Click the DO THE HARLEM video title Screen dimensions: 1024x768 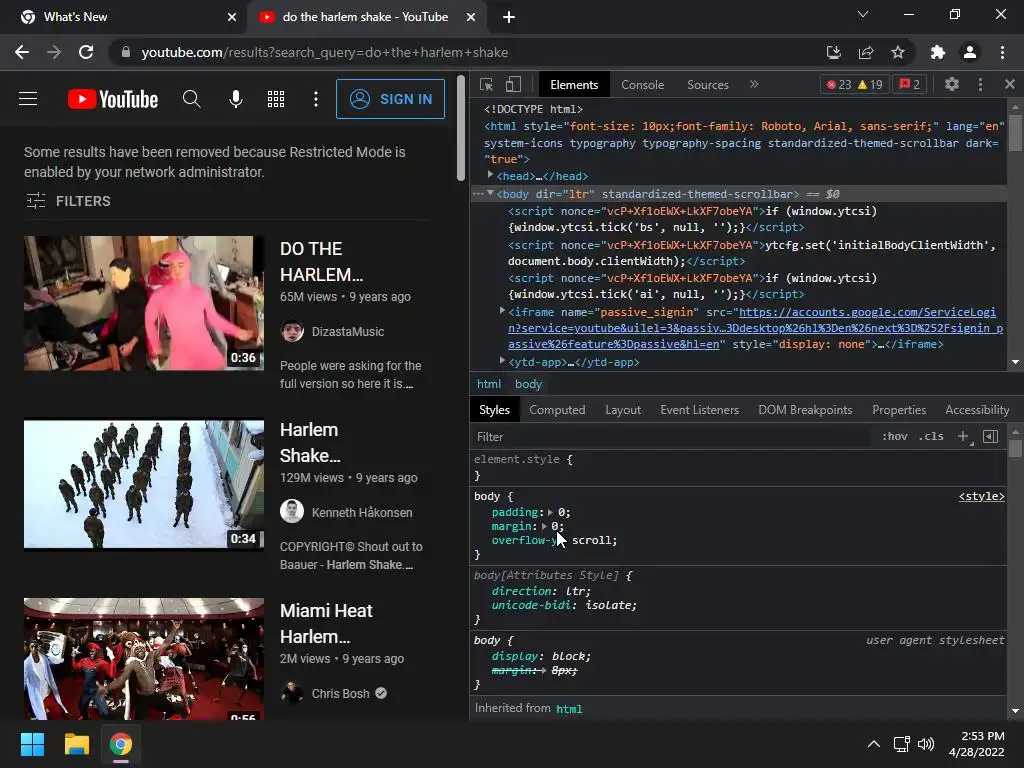321,261
